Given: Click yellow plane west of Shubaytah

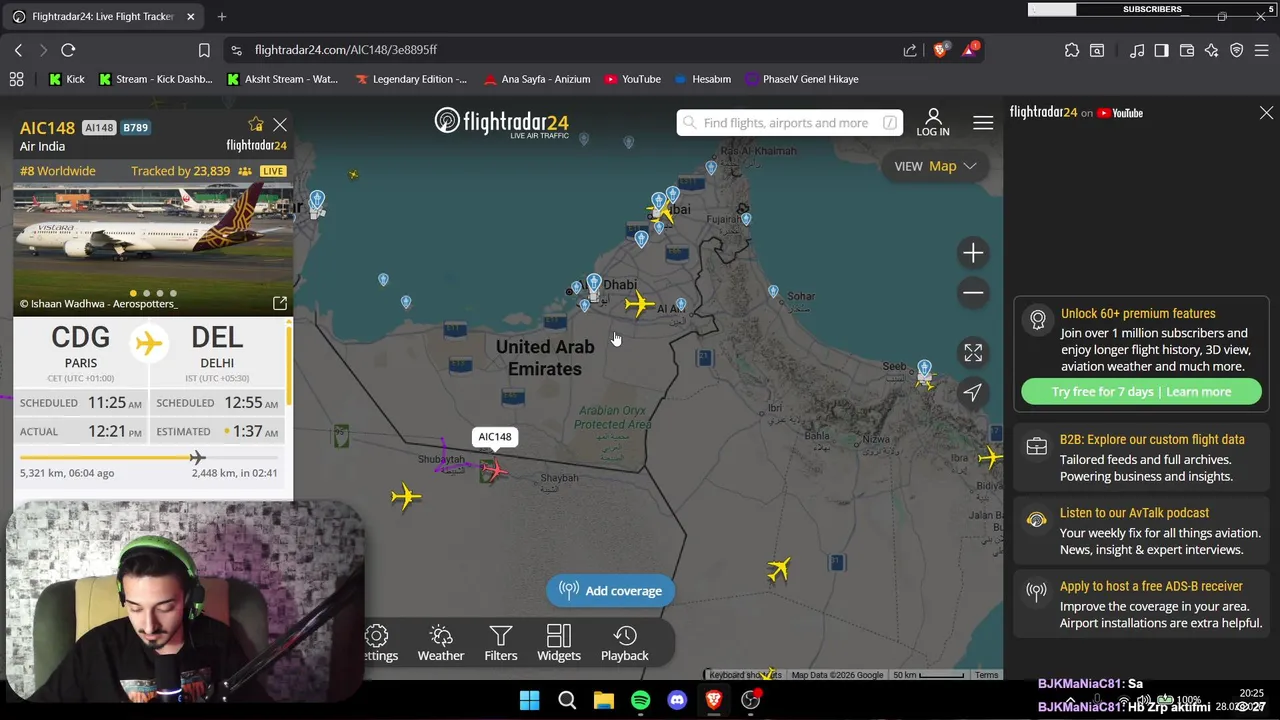Looking at the screenshot, I should click(406, 496).
